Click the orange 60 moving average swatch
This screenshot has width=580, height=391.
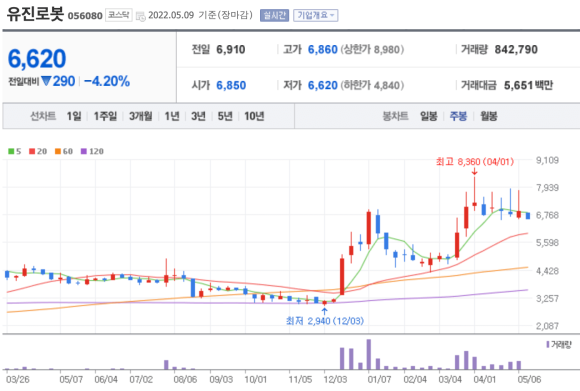click(x=58, y=151)
